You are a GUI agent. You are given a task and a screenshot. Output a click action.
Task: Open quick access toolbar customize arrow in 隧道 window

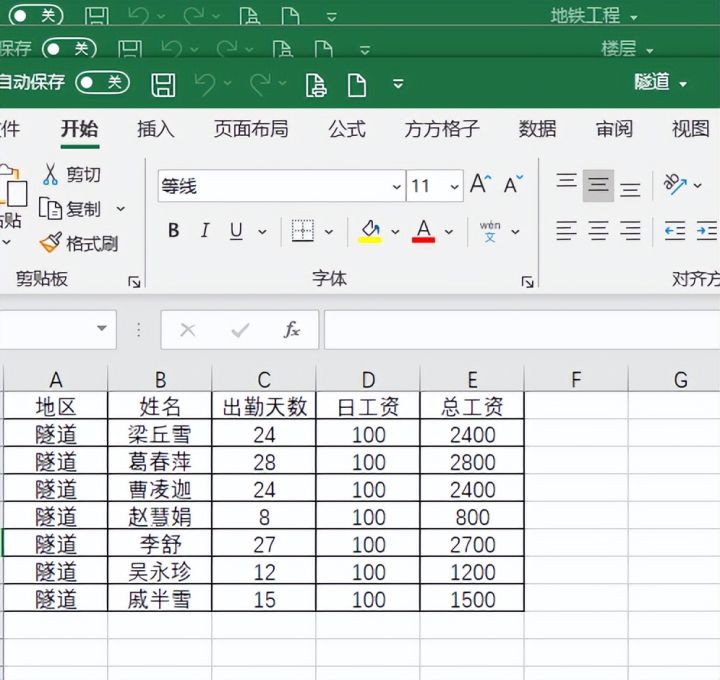[398, 84]
